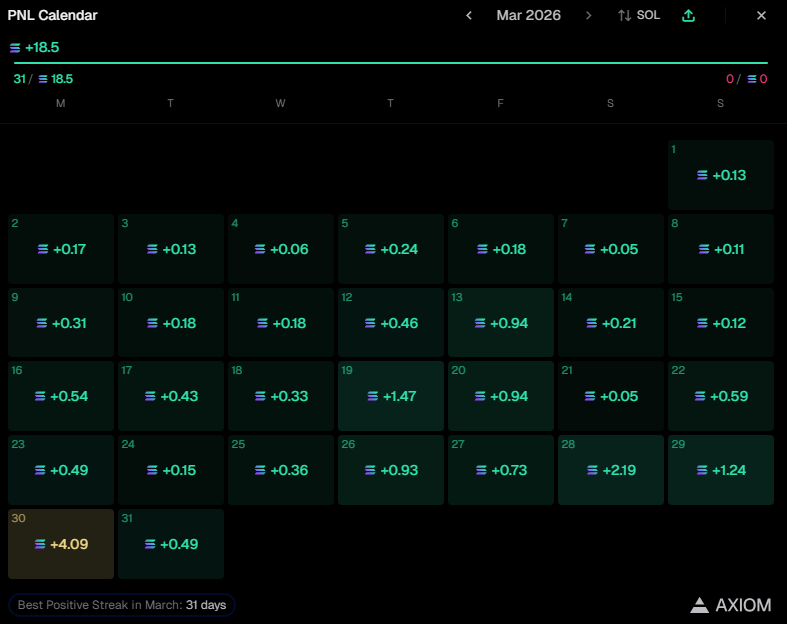Choose day 8 cell with +0.11
Screen dimensions: 787x624
click(x=721, y=249)
